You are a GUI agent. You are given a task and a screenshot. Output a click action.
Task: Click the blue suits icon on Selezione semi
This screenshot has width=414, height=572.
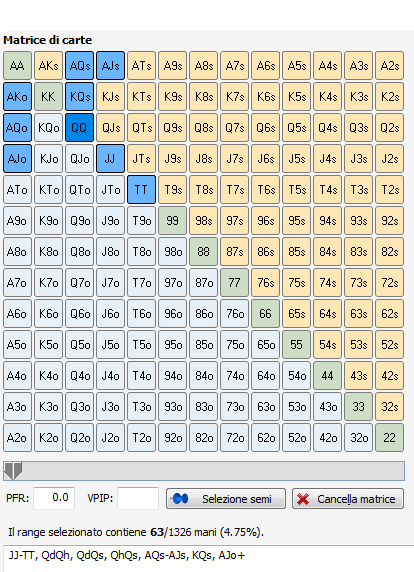point(181,498)
